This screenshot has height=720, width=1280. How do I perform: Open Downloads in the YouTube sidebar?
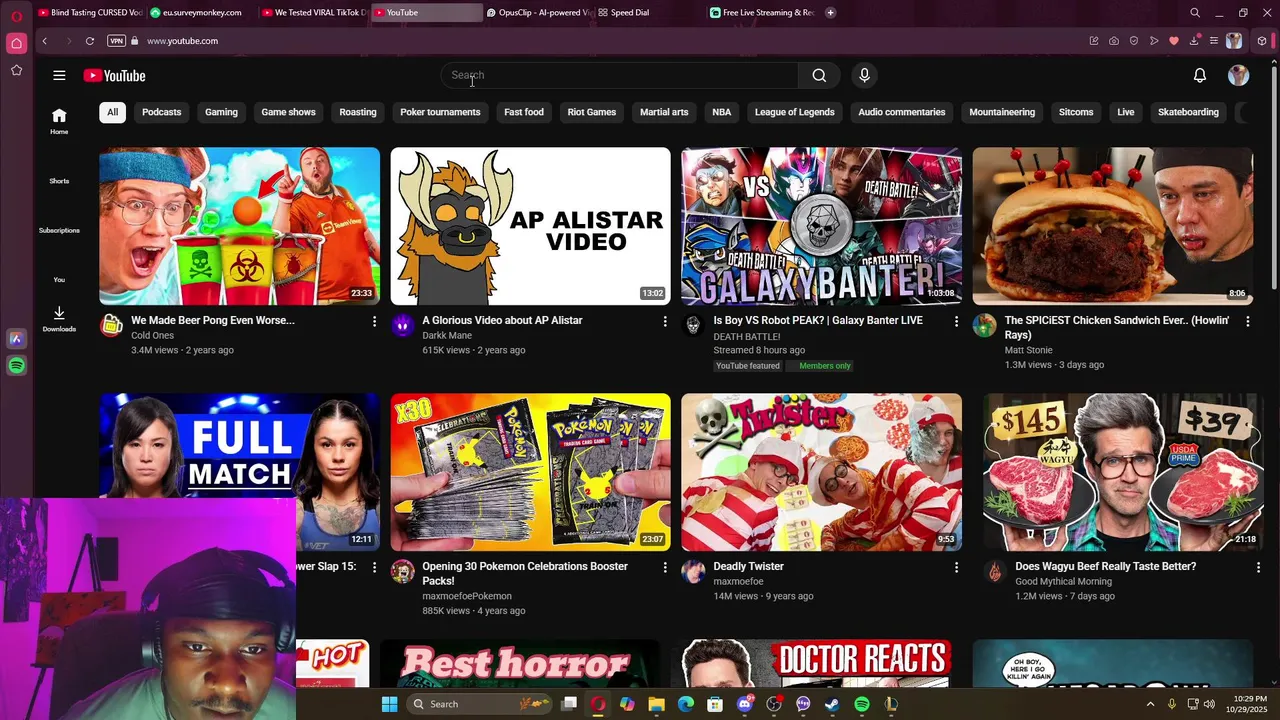click(59, 319)
